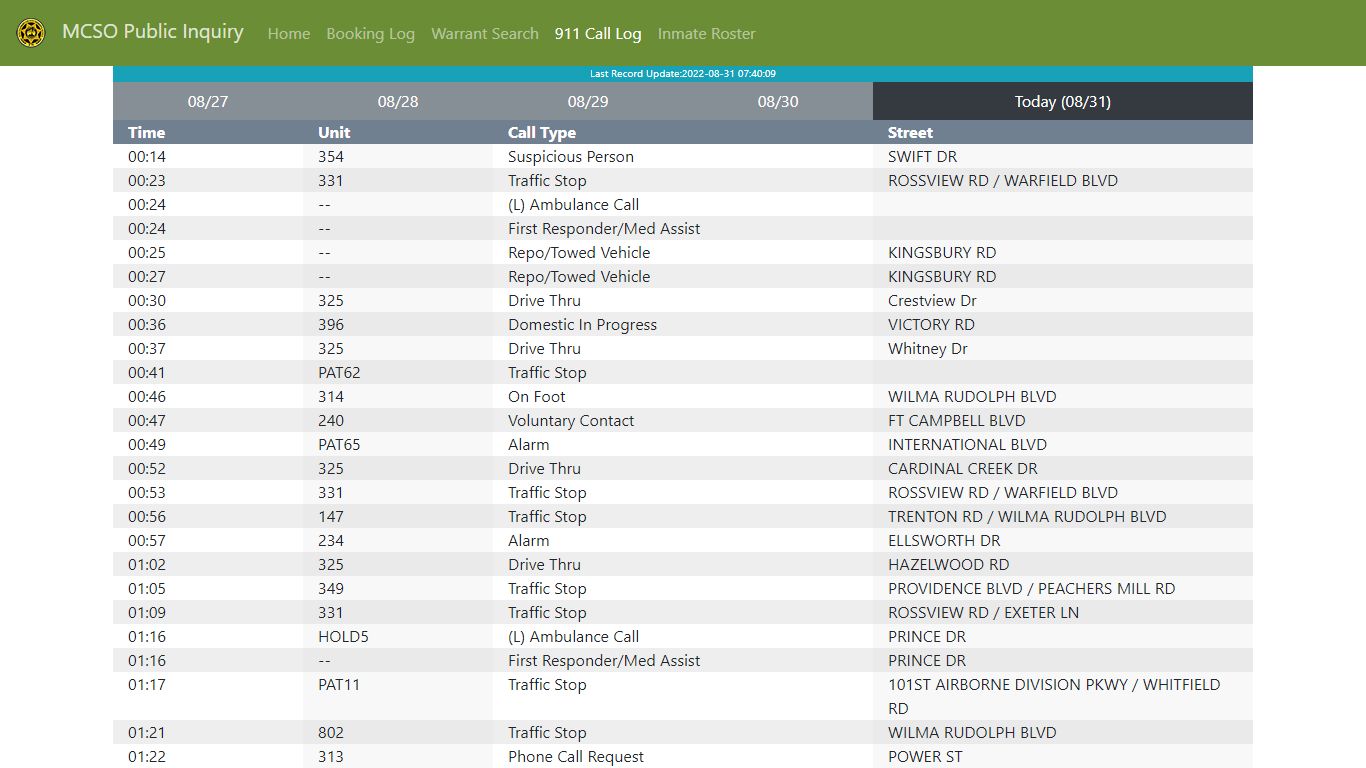Click unit 314 cell

[x=398, y=396]
